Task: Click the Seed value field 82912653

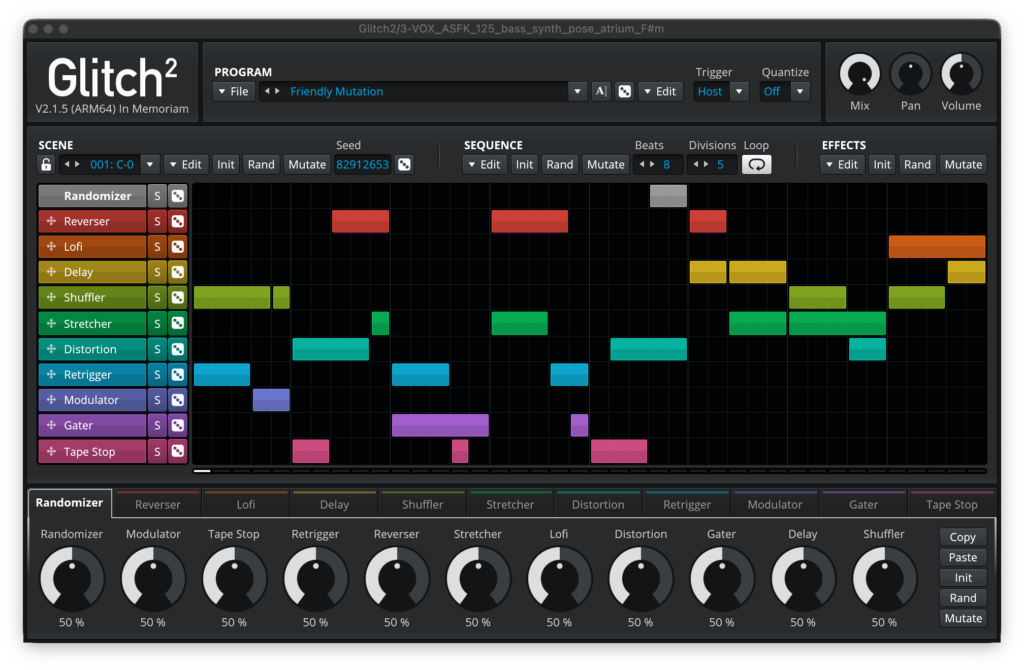Action: click(362, 165)
